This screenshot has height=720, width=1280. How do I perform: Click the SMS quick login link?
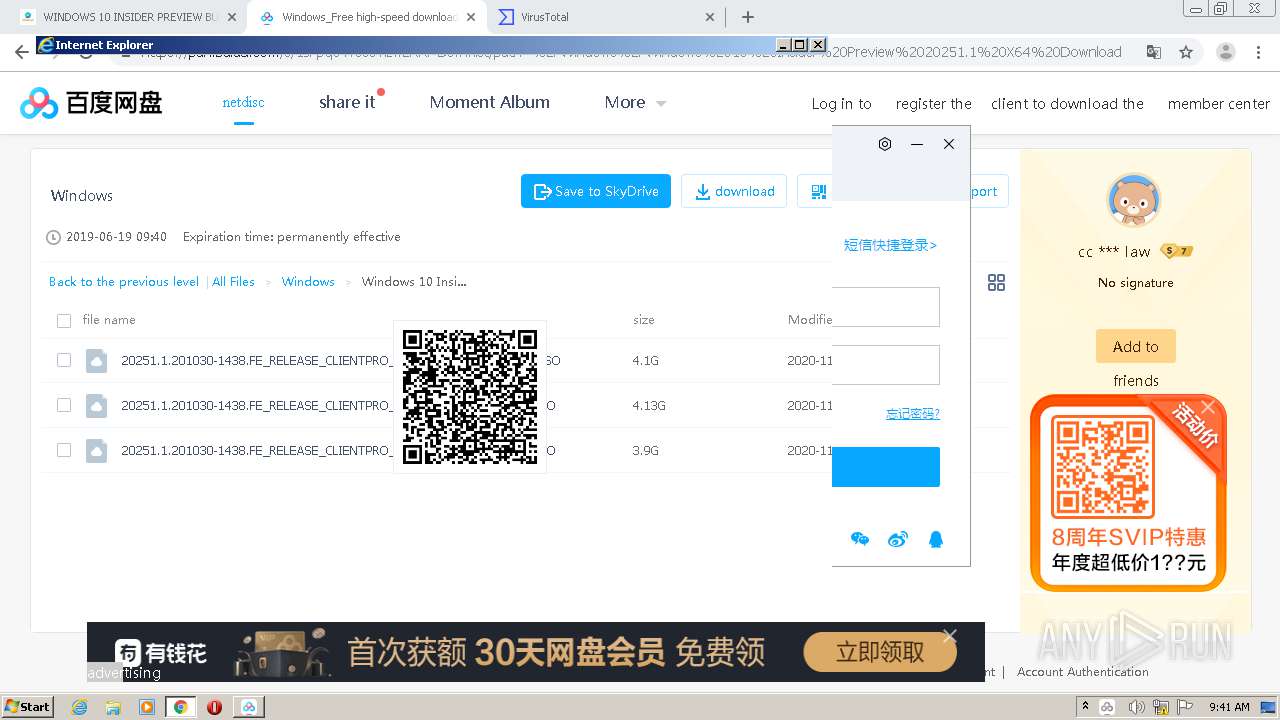(890, 245)
